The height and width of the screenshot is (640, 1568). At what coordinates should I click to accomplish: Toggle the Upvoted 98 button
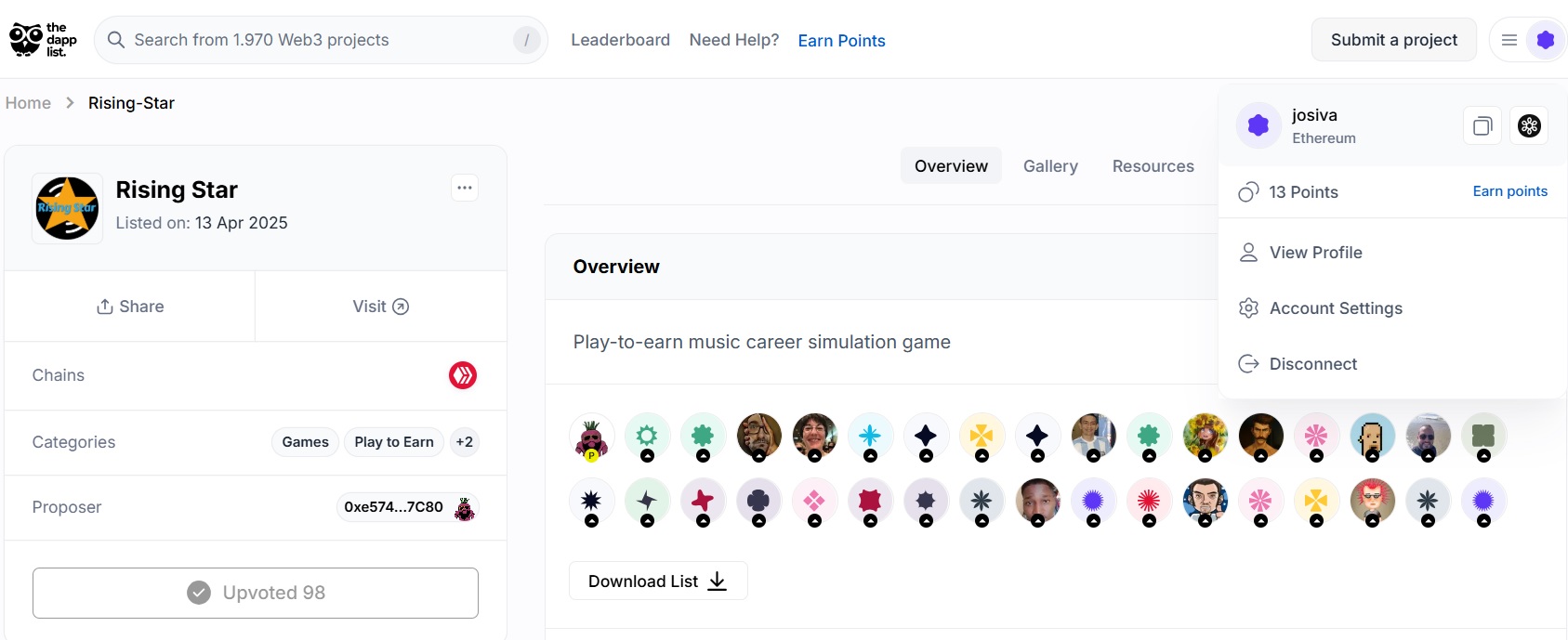256,593
